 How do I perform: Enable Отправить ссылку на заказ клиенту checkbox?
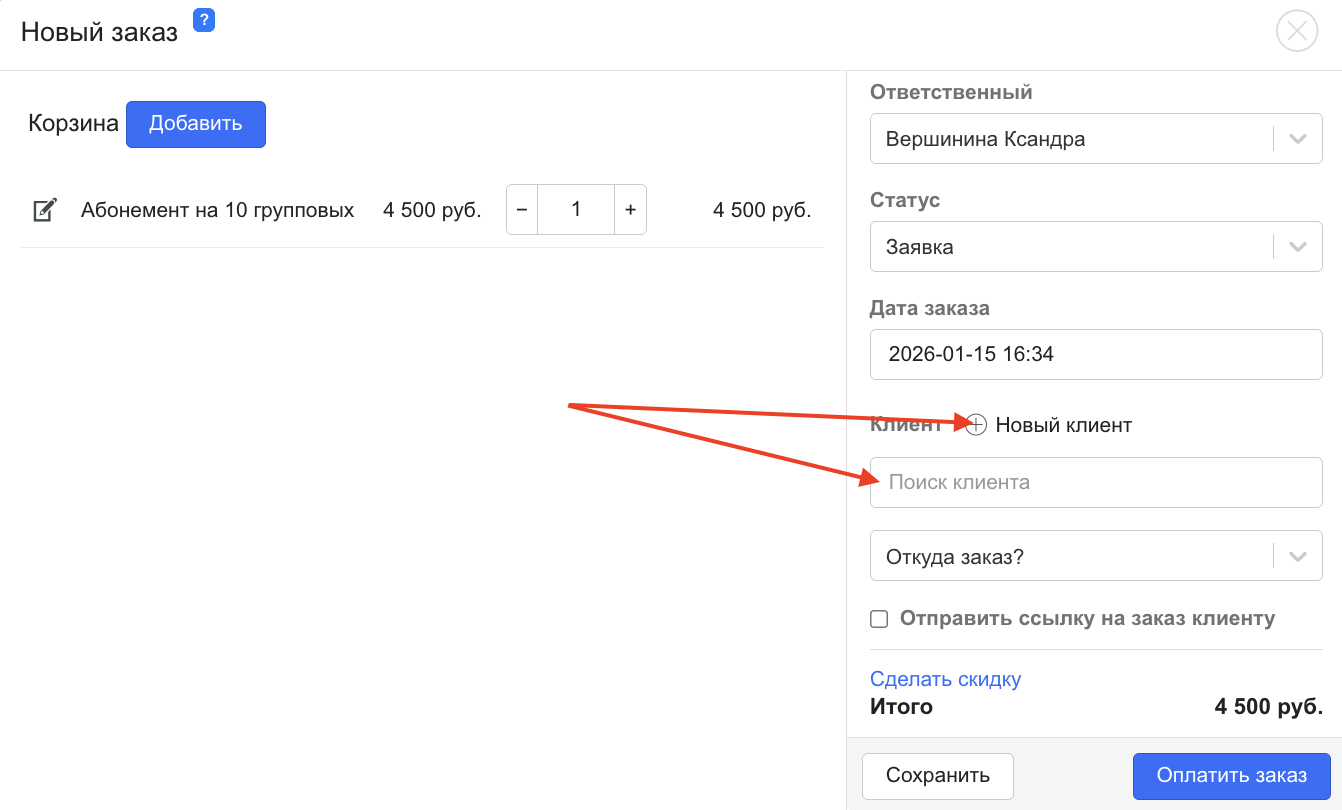879,619
